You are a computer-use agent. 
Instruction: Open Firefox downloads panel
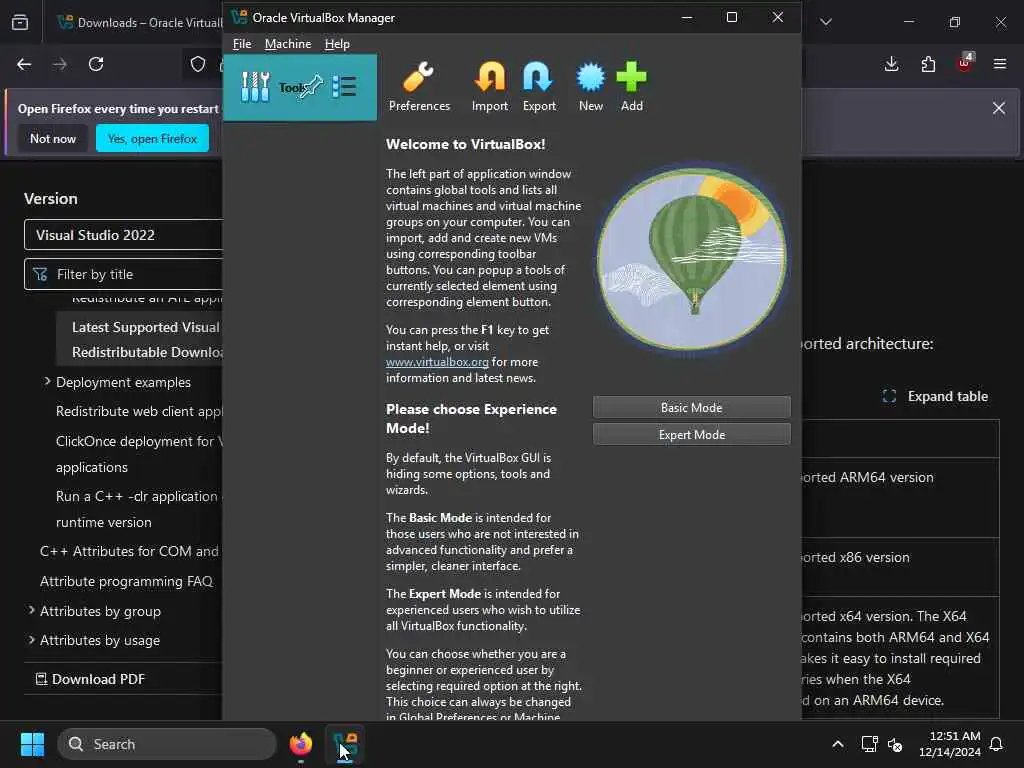(891, 64)
